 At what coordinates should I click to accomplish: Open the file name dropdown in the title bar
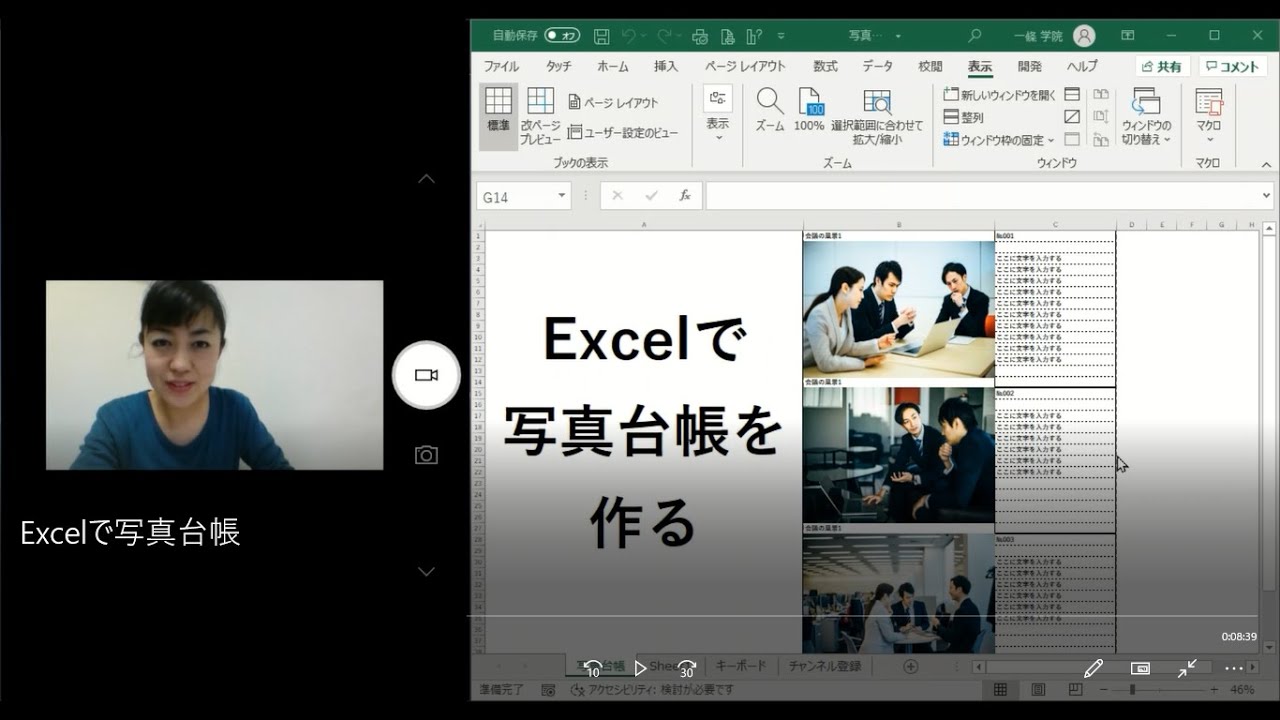tap(898, 36)
